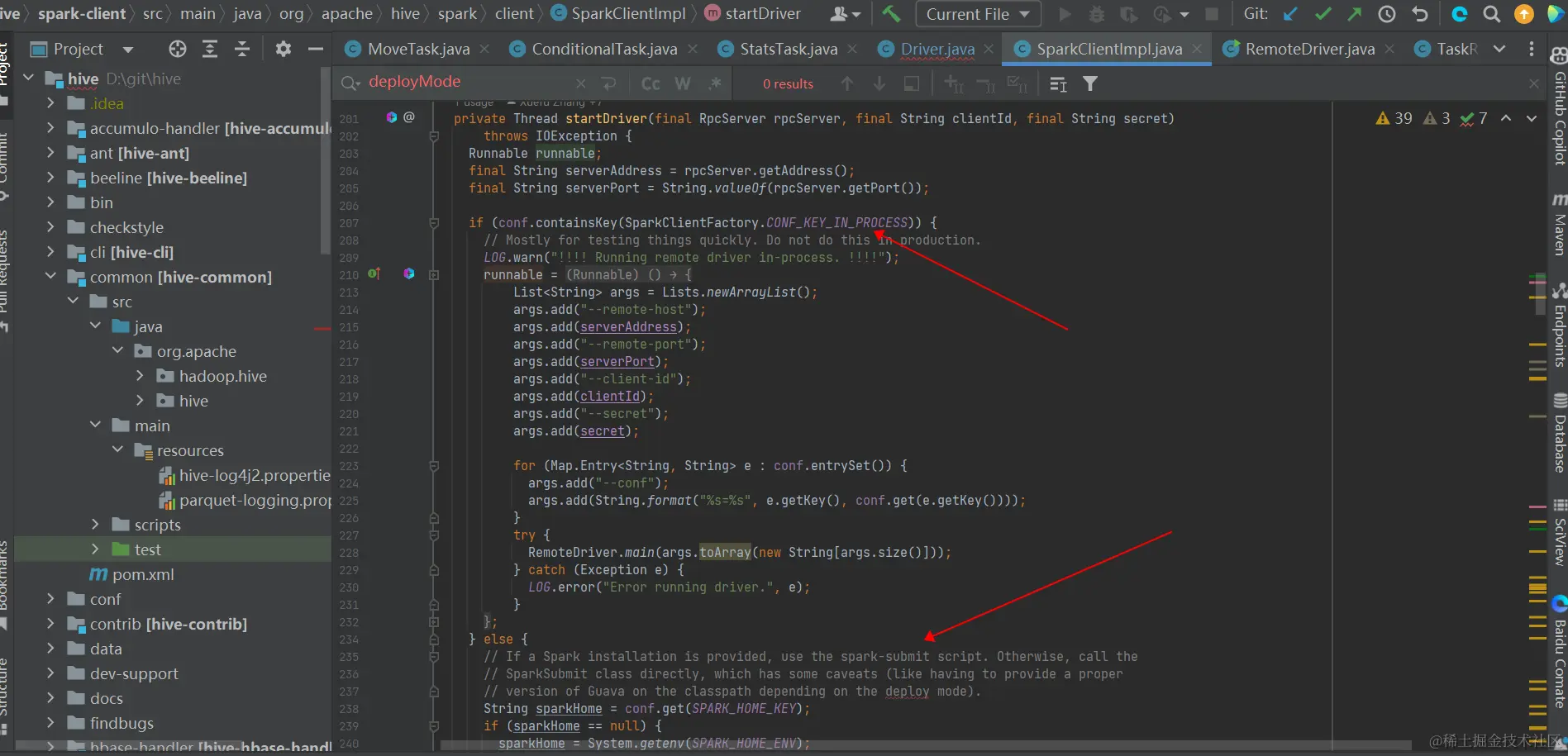The width and height of the screenshot is (1568, 756).
Task: Open Project panel settings gear
Action: pyautogui.click(x=283, y=49)
